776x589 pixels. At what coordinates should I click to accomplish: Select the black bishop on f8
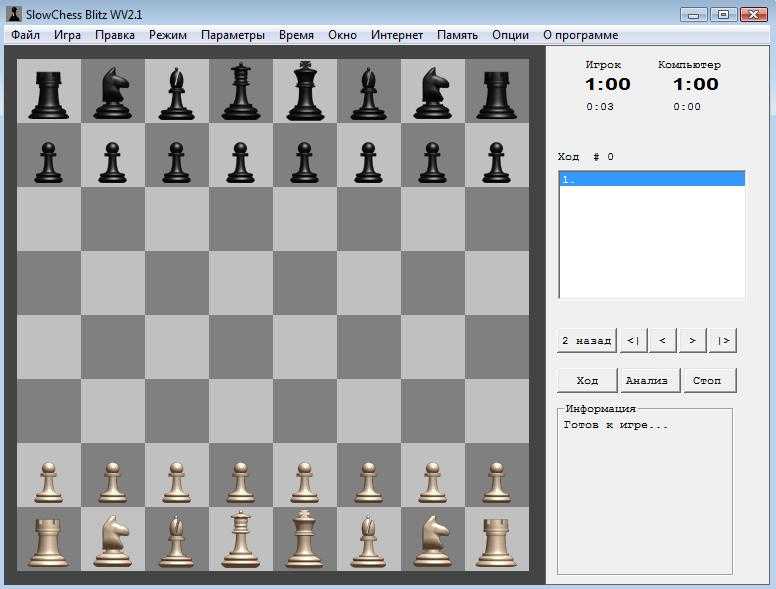(x=368, y=94)
